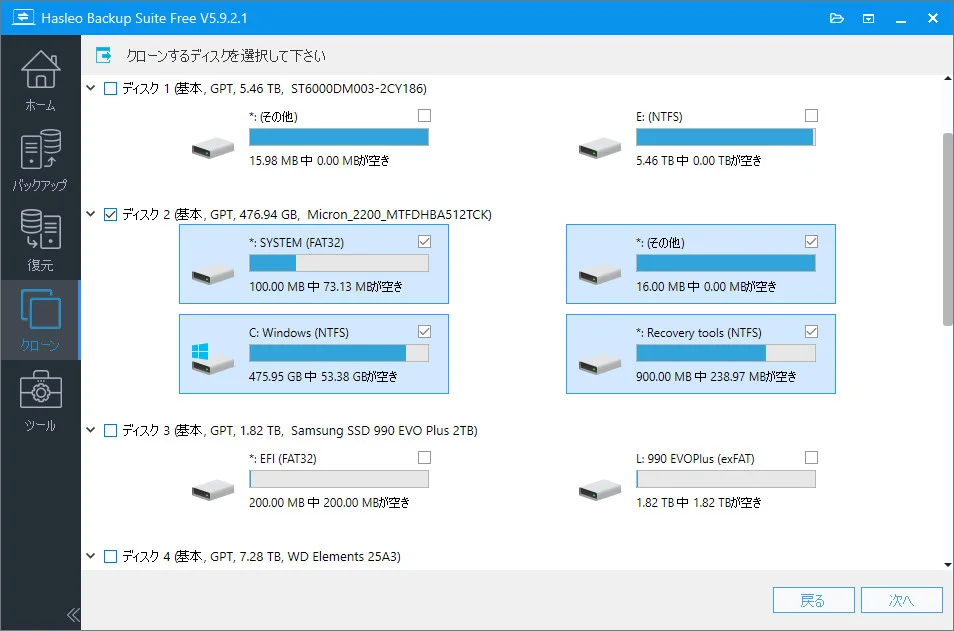Click the clone disk header icon
Screen dimensions: 954x631
point(103,55)
